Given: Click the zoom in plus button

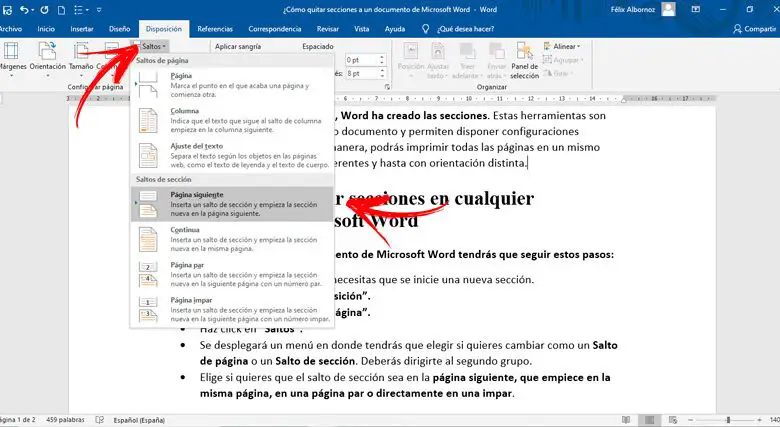Looking at the screenshot, I should [760, 420].
